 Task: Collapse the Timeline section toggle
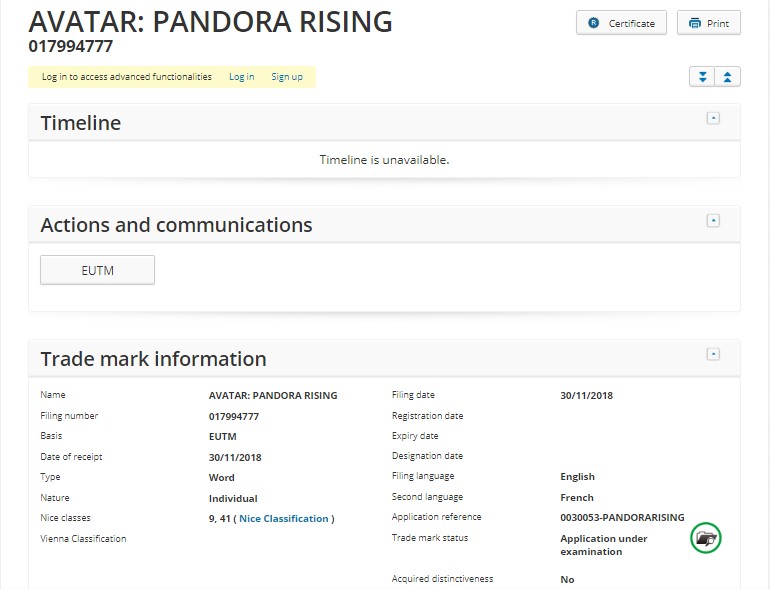[x=713, y=118]
